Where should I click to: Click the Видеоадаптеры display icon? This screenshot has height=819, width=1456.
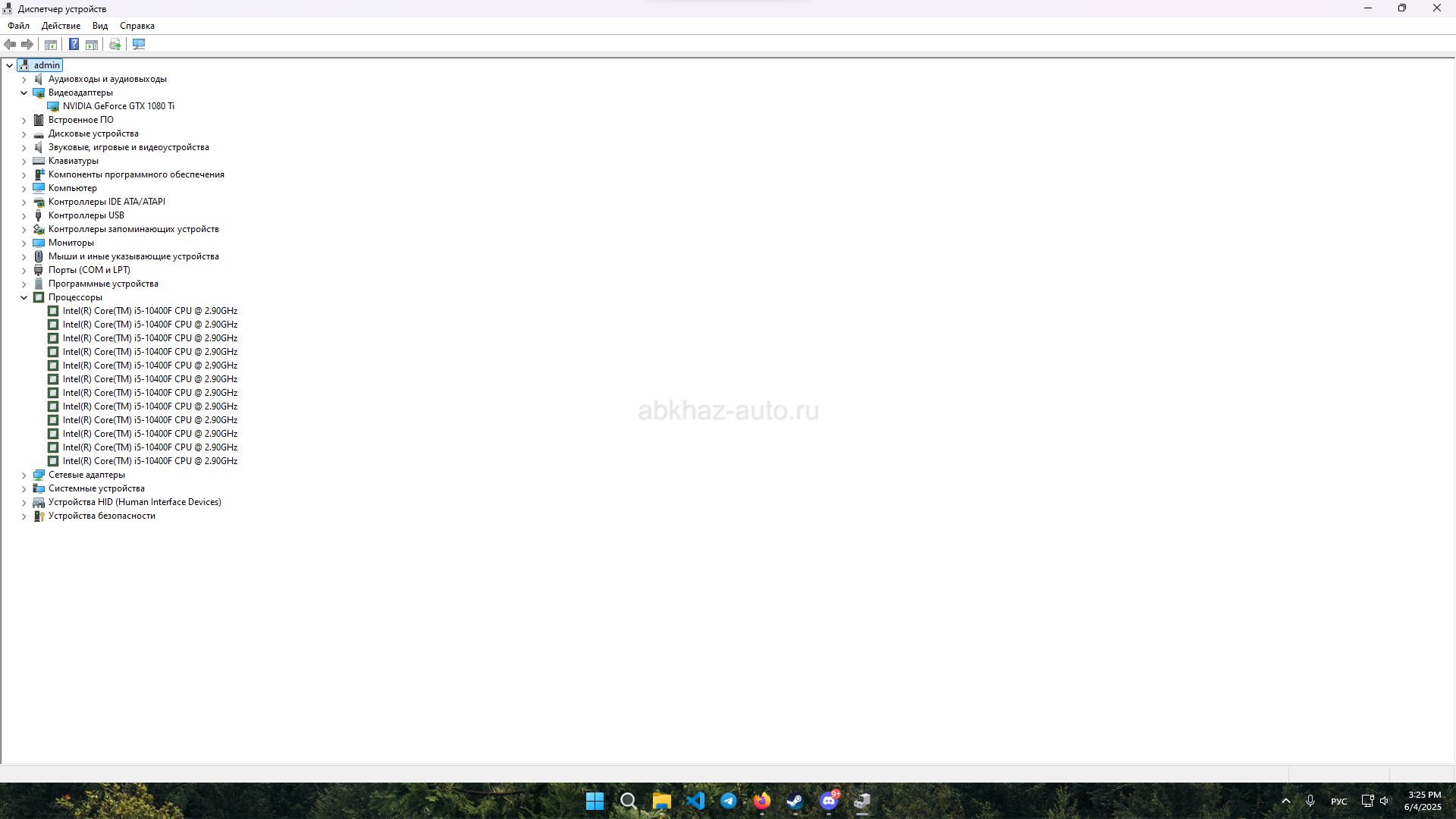click(39, 93)
